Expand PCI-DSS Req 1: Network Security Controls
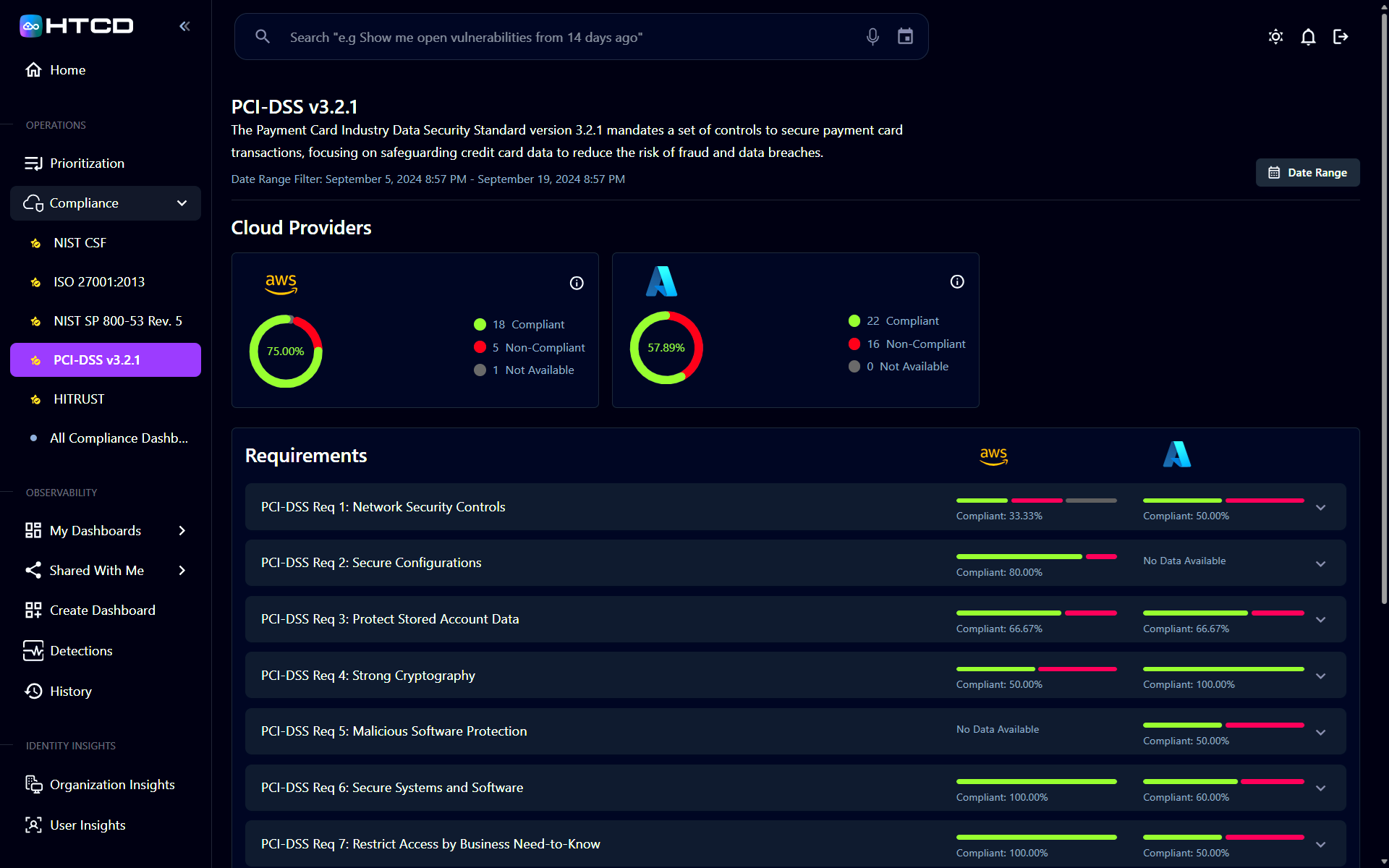The height and width of the screenshot is (868, 1389). (x=1322, y=507)
